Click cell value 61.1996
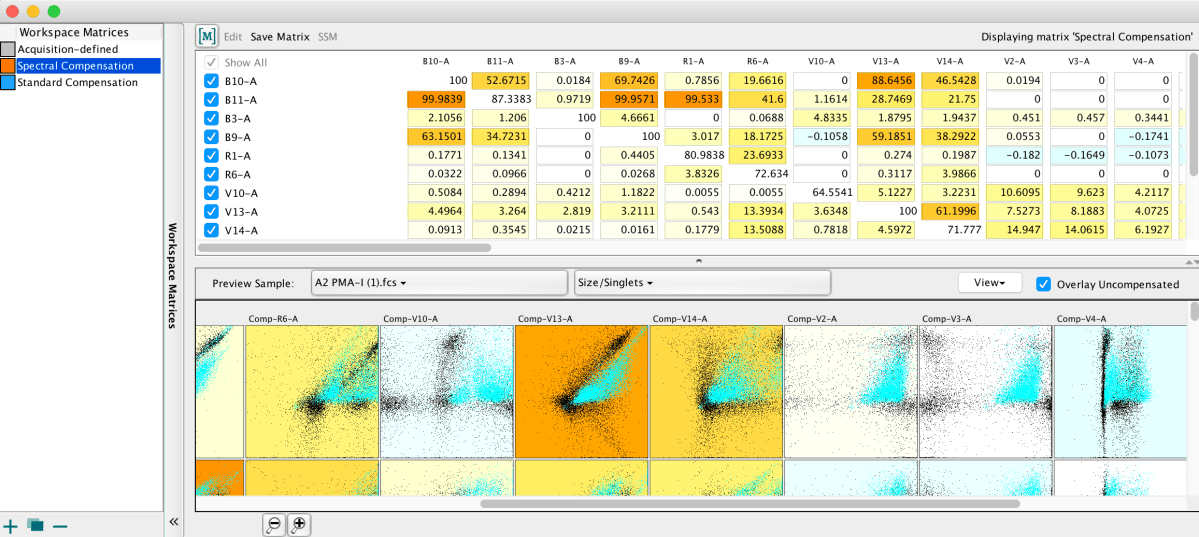Screen dimensions: 1199x537 click(x=950, y=211)
